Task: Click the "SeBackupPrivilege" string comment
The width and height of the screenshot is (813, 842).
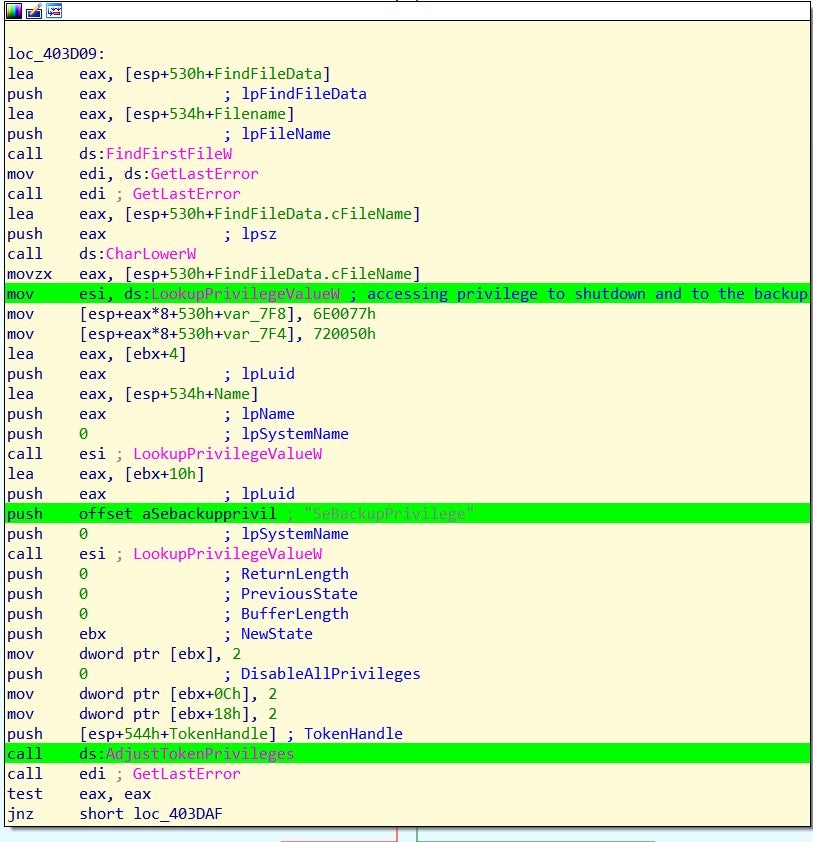Action: pos(389,514)
